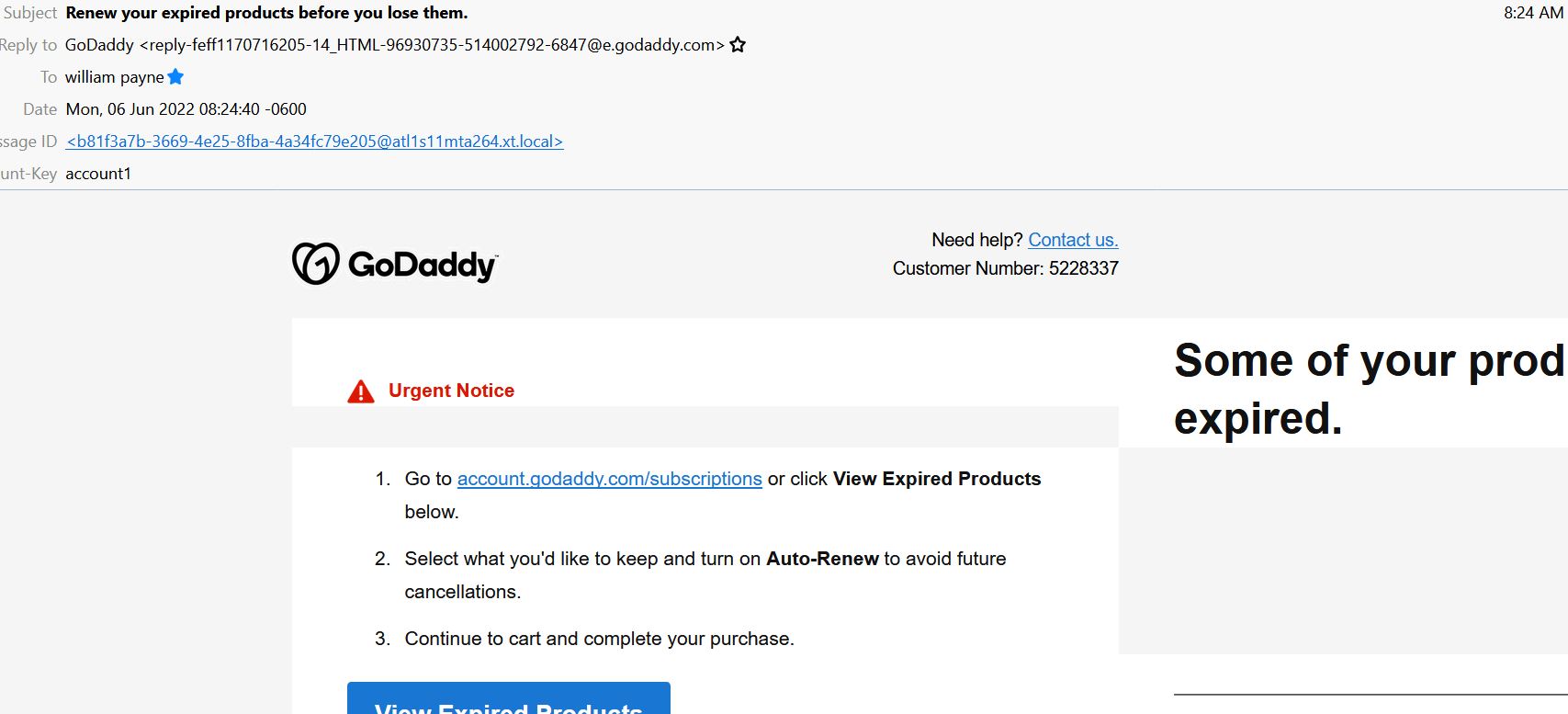Click the Subject field label
The height and width of the screenshot is (714, 1568).
(x=30, y=13)
